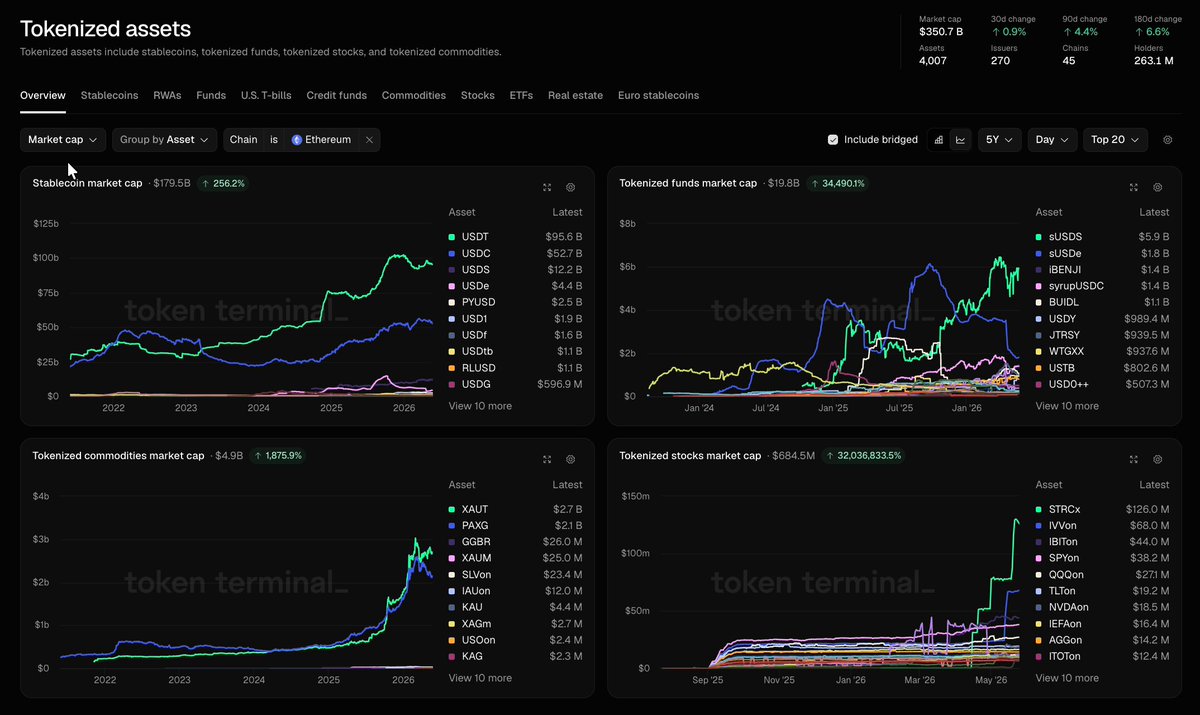This screenshot has height=715, width=1200.
Task: Open settings gear on Tokenized commodities card
Action: [x=571, y=459]
